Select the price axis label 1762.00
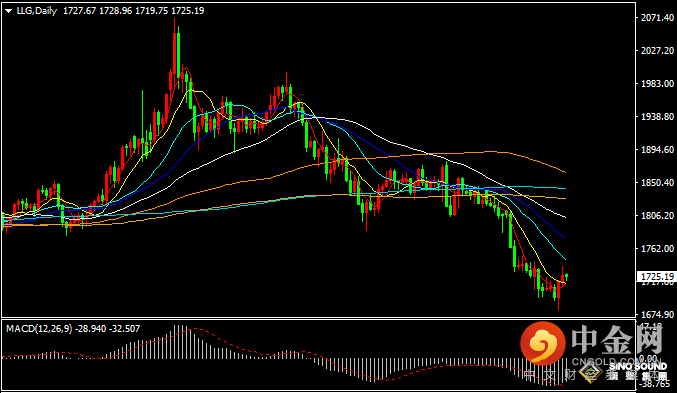The width and height of the screenshot is (677, 393). pyautogui.click(x=657, y=248)
